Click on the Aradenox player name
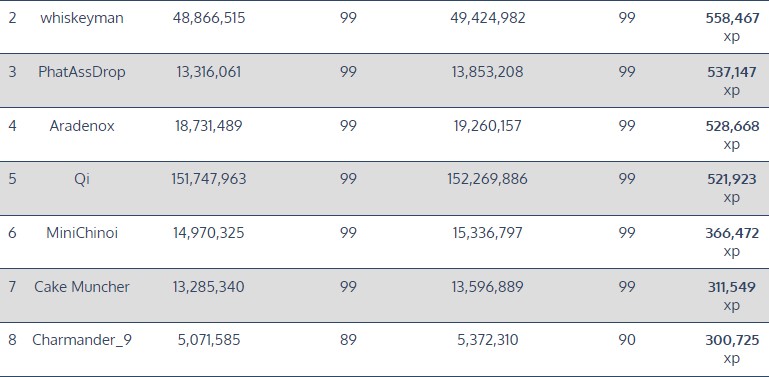This screenshot has height=377, width=769. pos(82,126)
